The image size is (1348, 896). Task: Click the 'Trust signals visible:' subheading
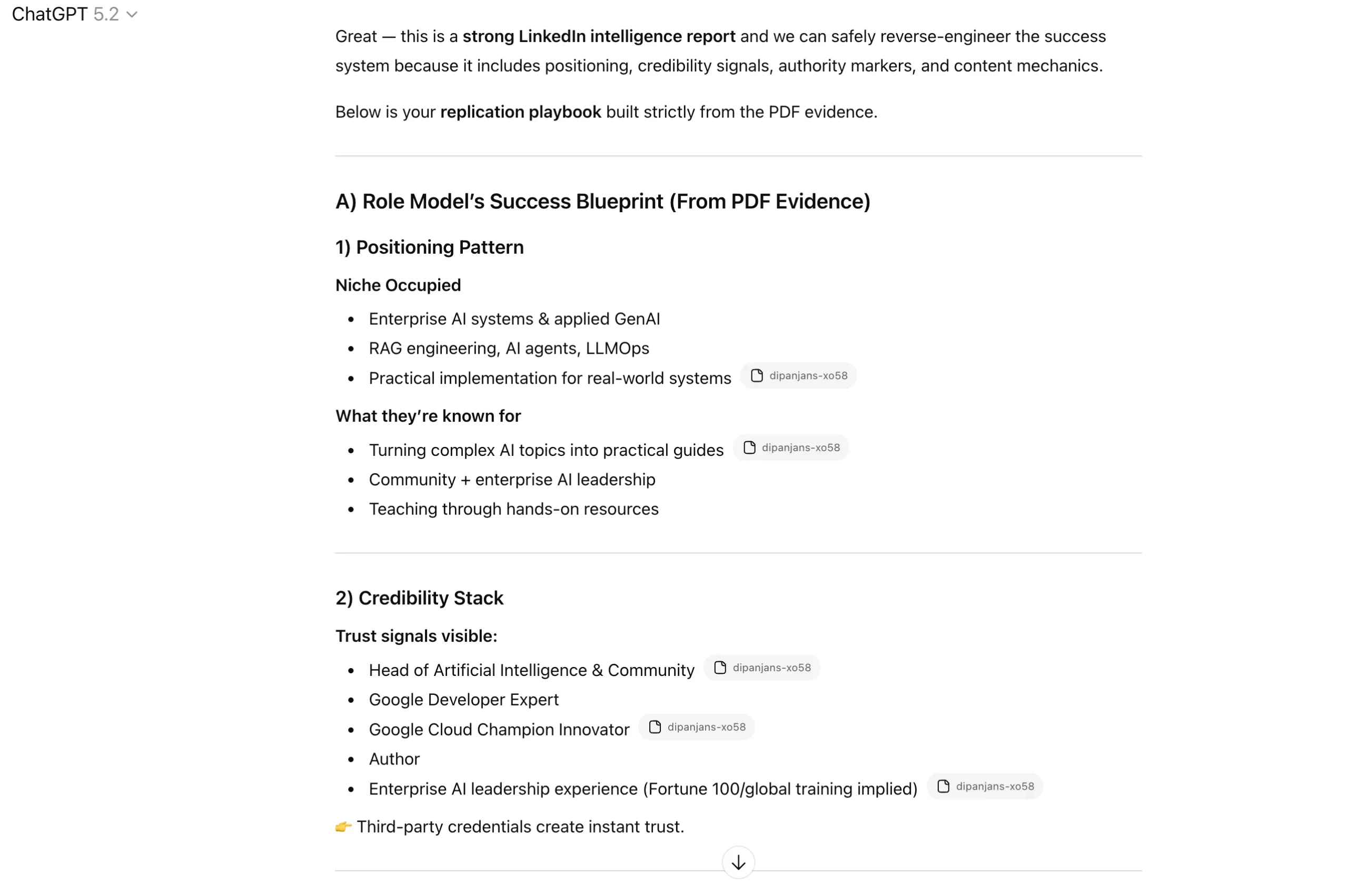[x=416, y=635]
